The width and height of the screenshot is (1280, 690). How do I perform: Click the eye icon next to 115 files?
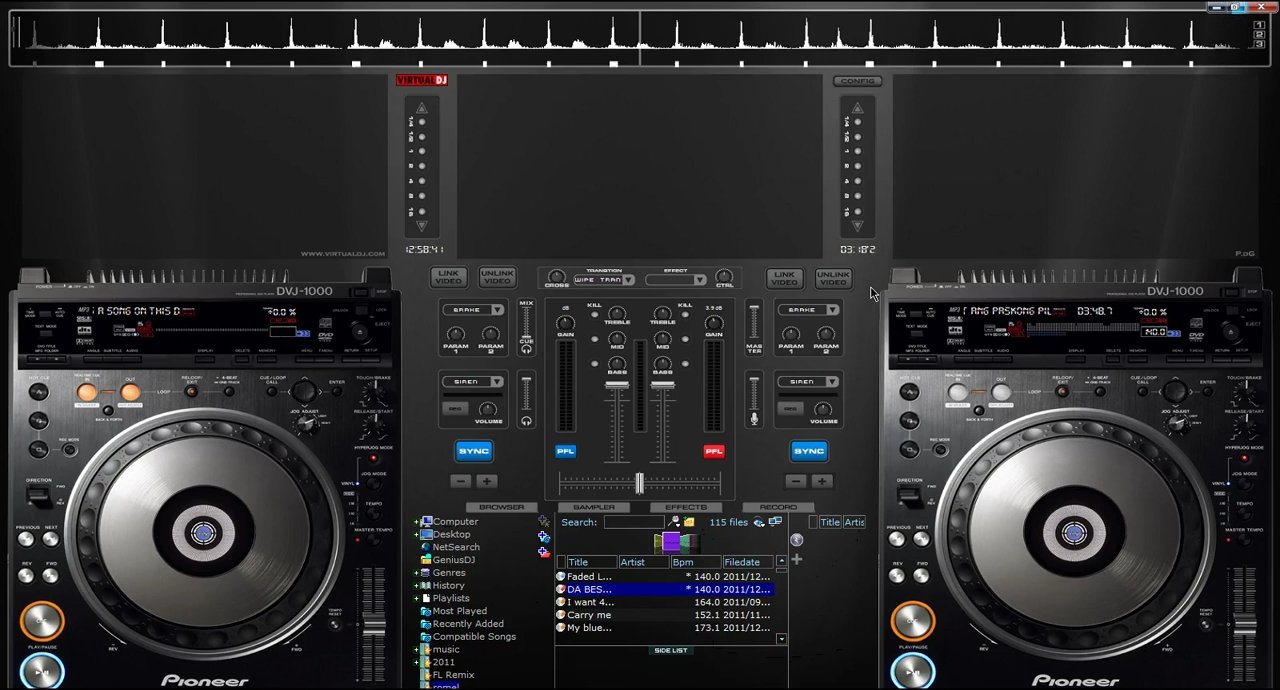coord(759,522)
